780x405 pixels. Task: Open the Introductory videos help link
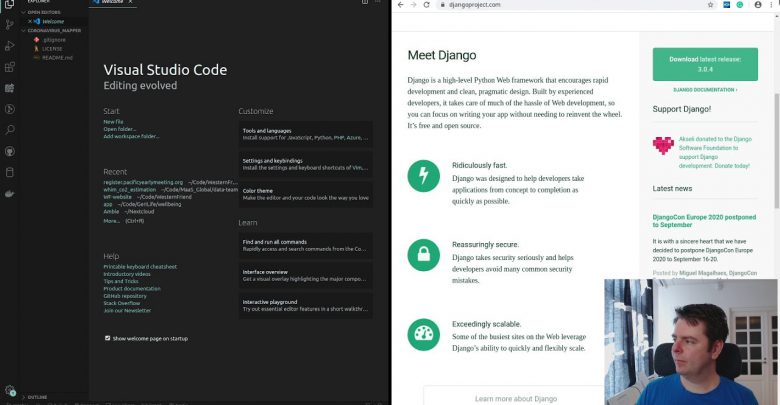[127, 274]
